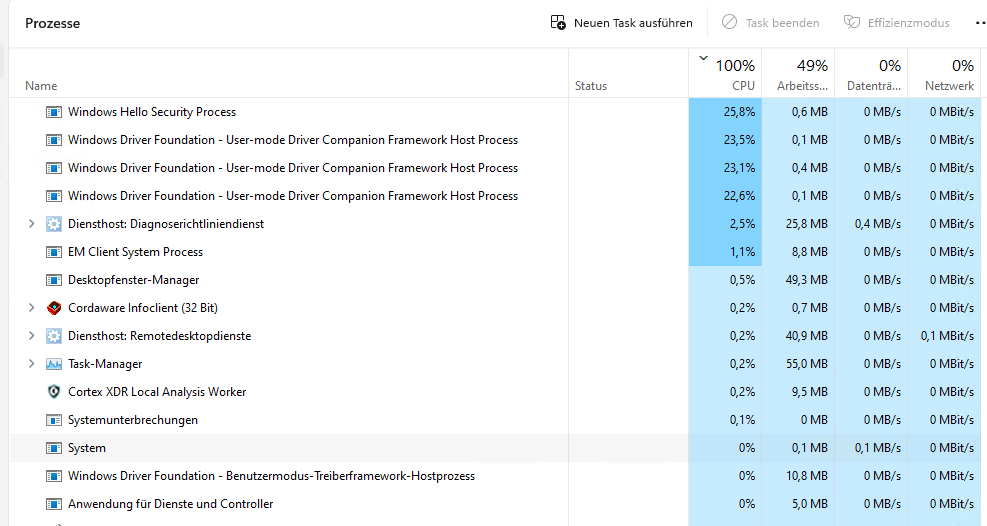Click the 0,4 MB/s disk value
The width and height of the screenshot is (987, 526).
pos(877,224)
